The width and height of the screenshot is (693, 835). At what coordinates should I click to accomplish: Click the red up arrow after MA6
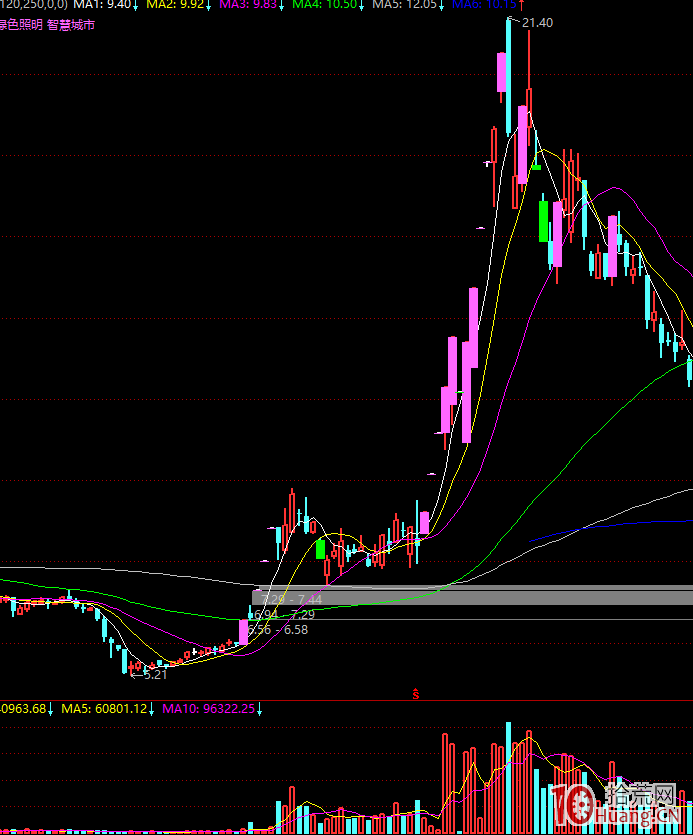521,5
